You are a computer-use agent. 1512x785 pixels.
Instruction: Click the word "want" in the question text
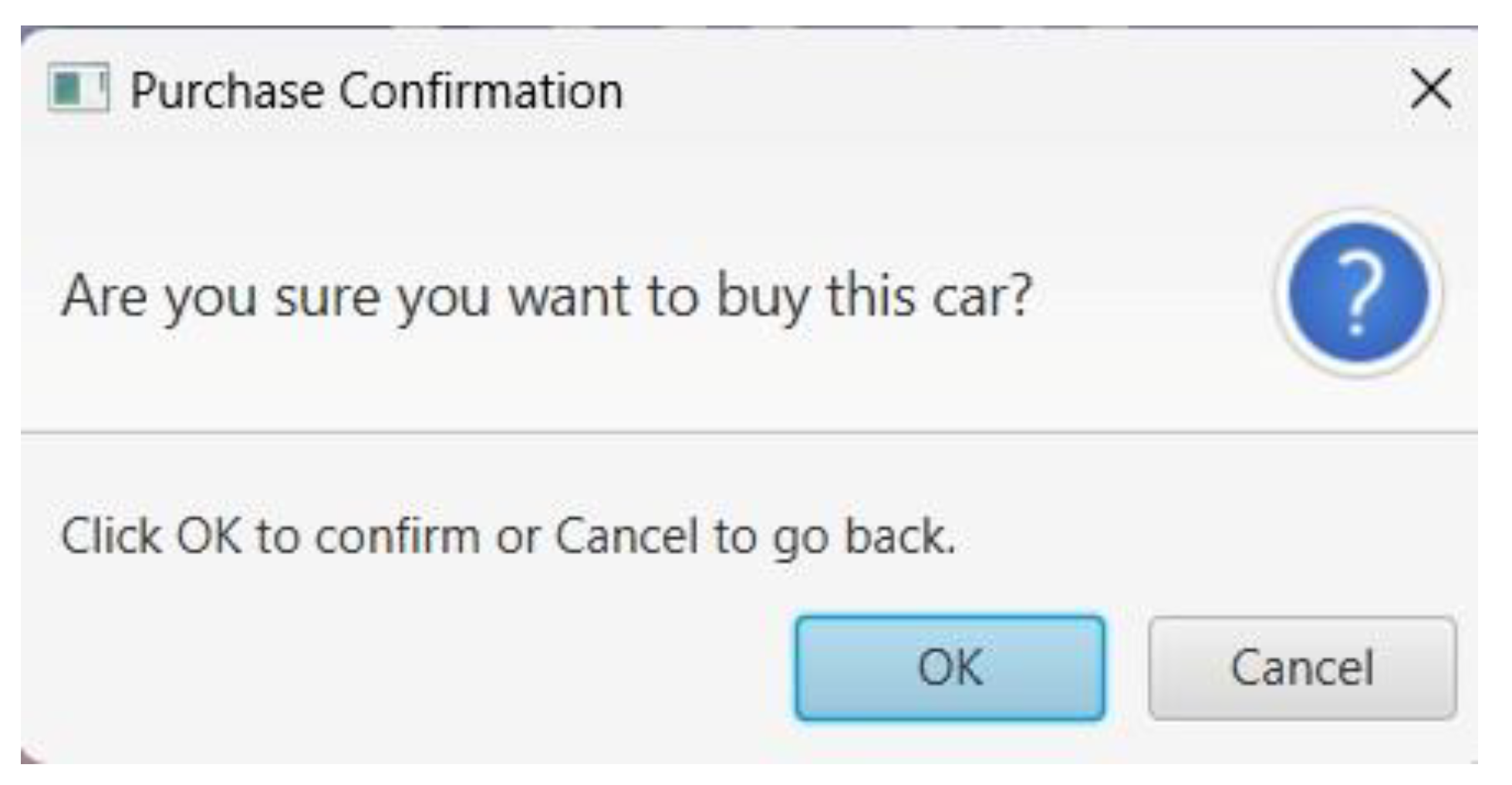pos(568,296)
